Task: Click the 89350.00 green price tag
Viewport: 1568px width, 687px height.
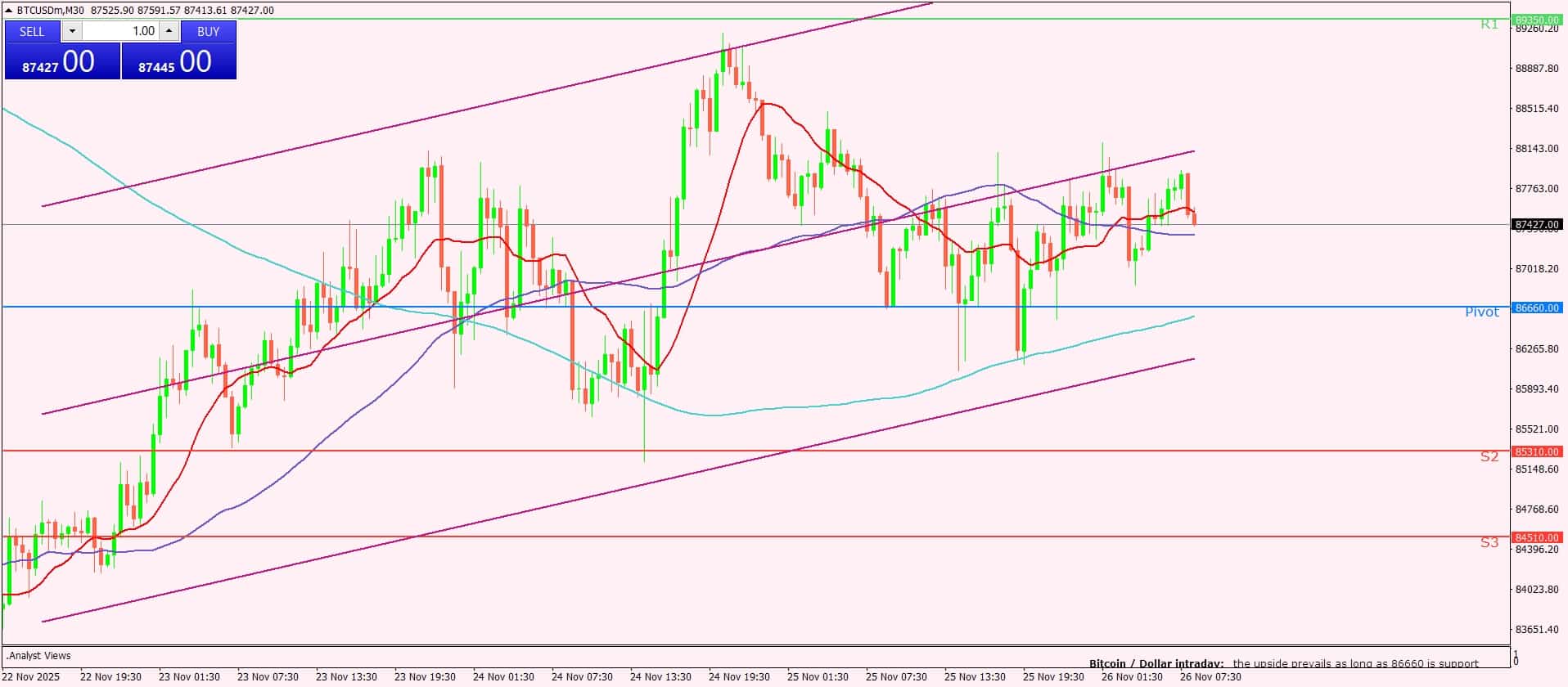Action: [x=1537, y=19]
